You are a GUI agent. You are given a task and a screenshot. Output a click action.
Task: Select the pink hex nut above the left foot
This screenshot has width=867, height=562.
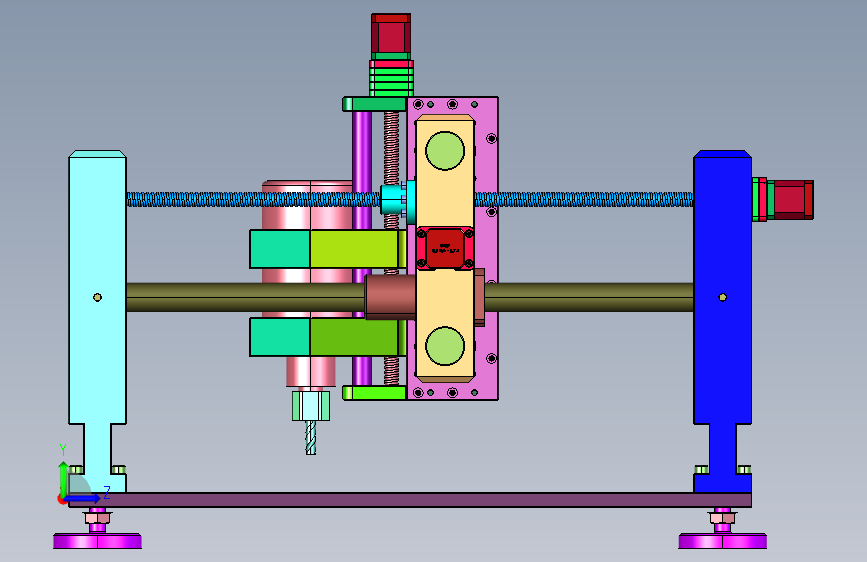[x=97, y=518]
